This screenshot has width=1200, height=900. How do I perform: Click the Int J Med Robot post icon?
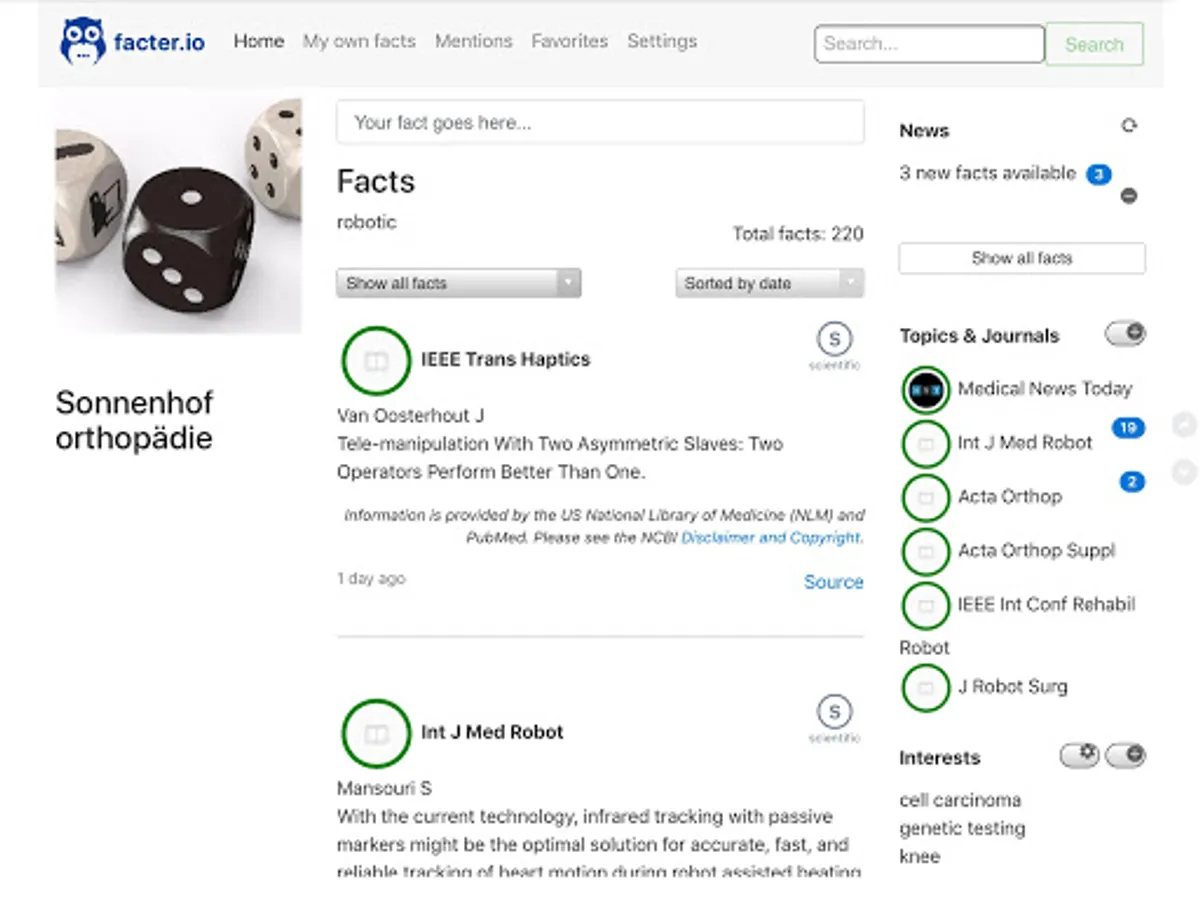click(376, 733)
